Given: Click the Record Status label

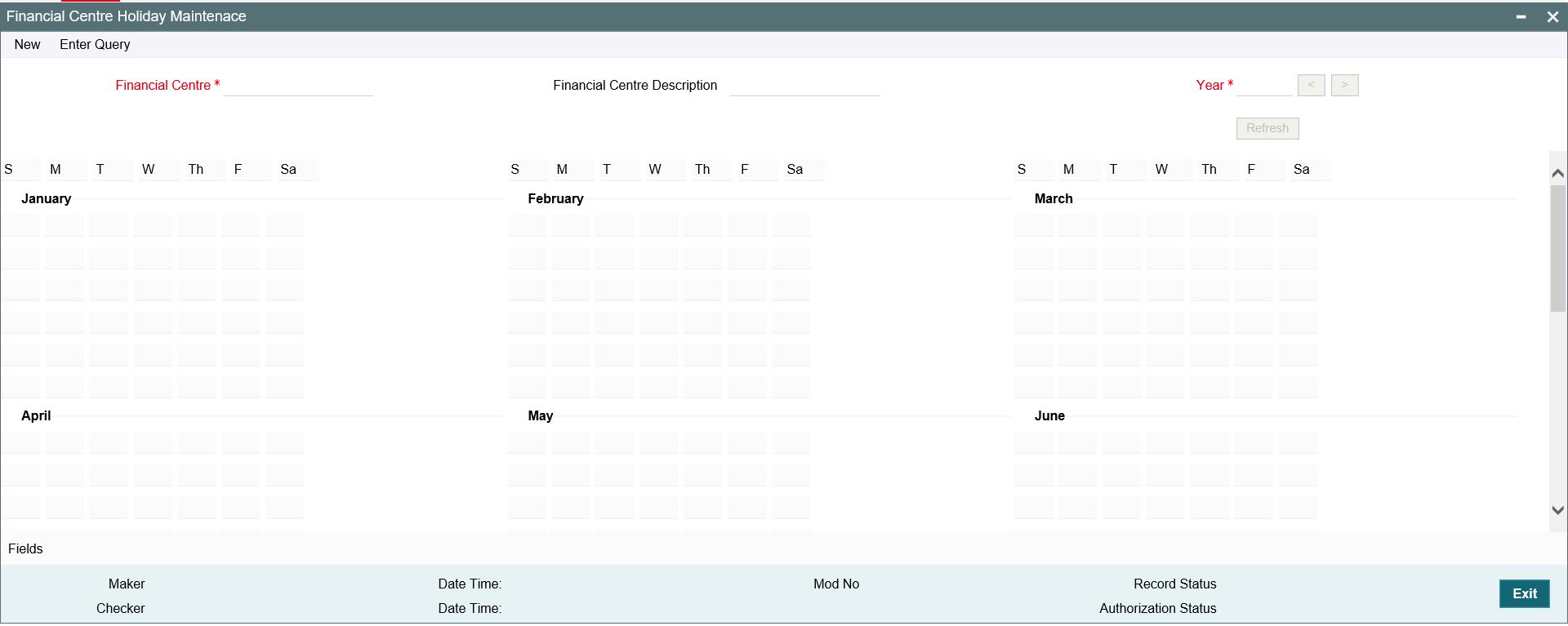Looking at the screenshot, I should click(x=1175, y=584).
